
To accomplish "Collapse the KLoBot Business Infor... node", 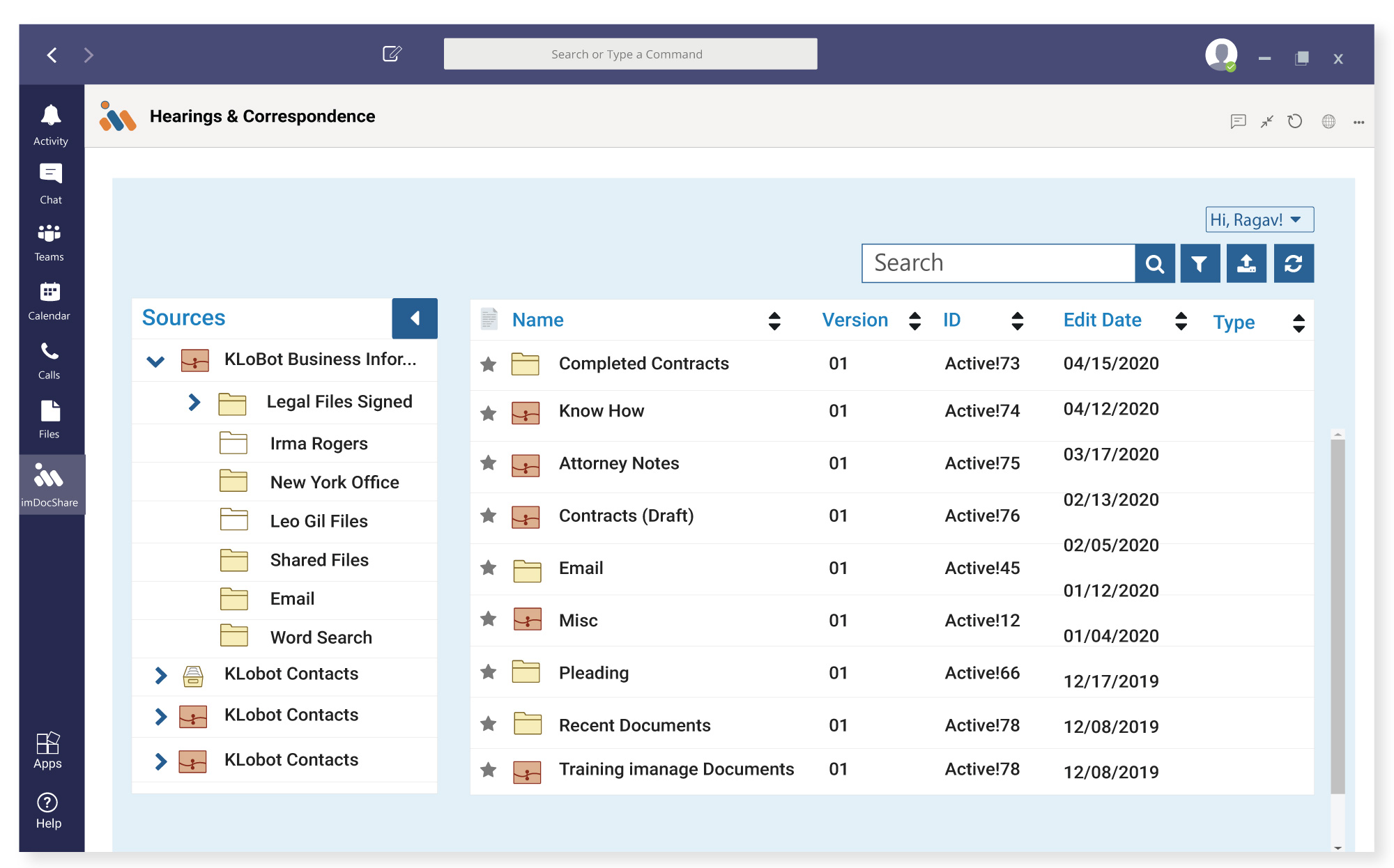I will (155, 361).
